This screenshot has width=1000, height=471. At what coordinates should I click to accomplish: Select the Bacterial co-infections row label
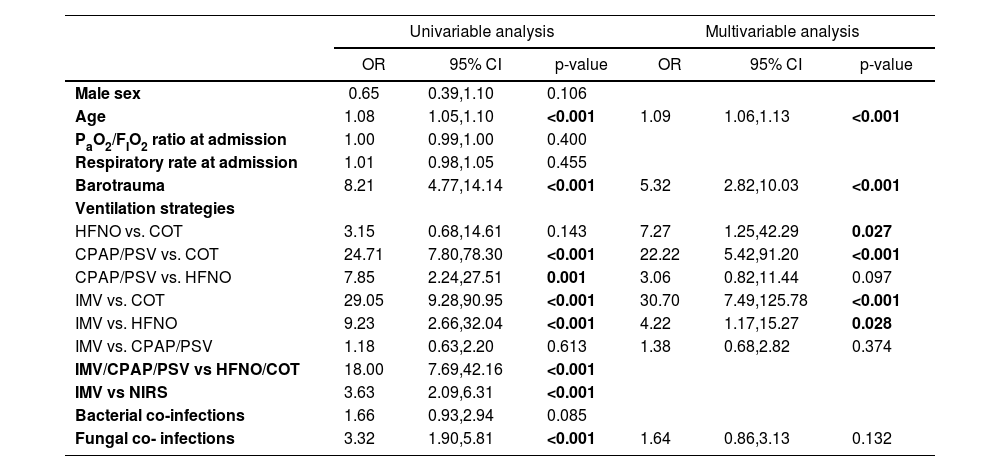(x=160, y=415)
